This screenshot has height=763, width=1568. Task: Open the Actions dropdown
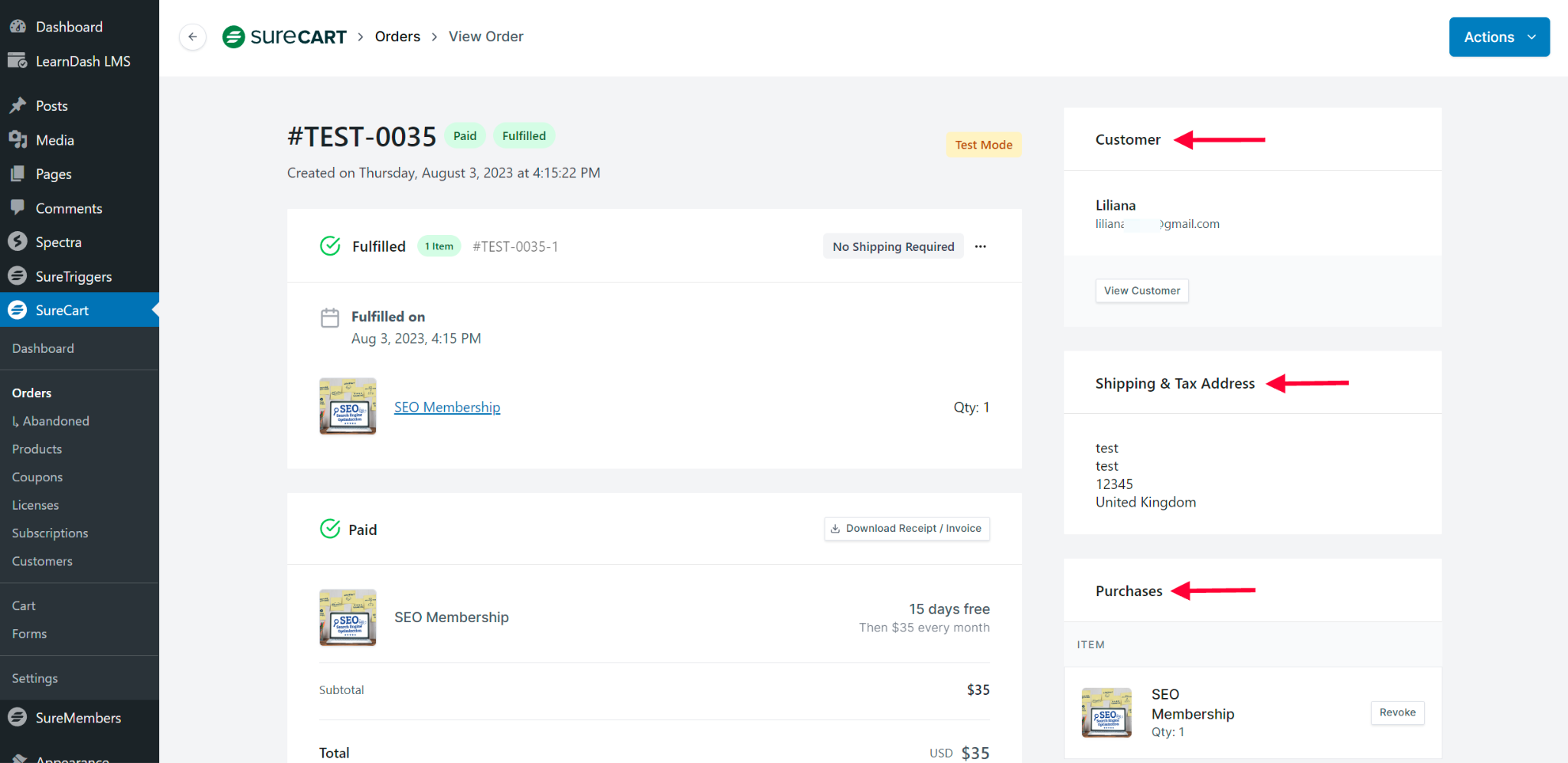click(x=1498, y=37)
